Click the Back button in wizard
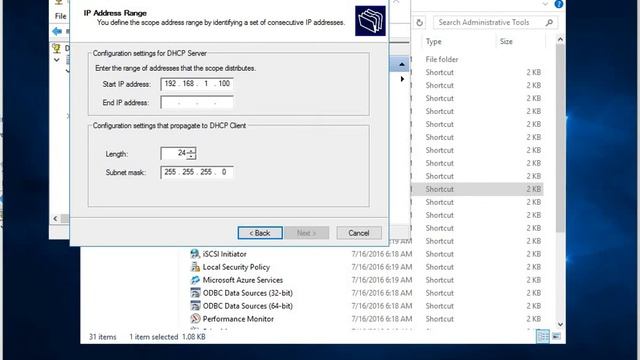Image resolution: width=640 pixels, height=360 pixels. [260, 233]
